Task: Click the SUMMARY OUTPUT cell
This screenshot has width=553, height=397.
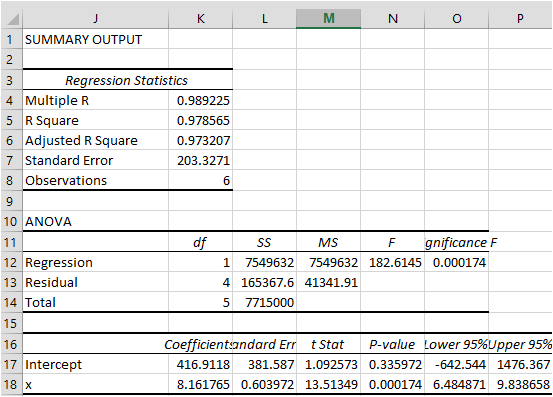Action: point(96,39)
